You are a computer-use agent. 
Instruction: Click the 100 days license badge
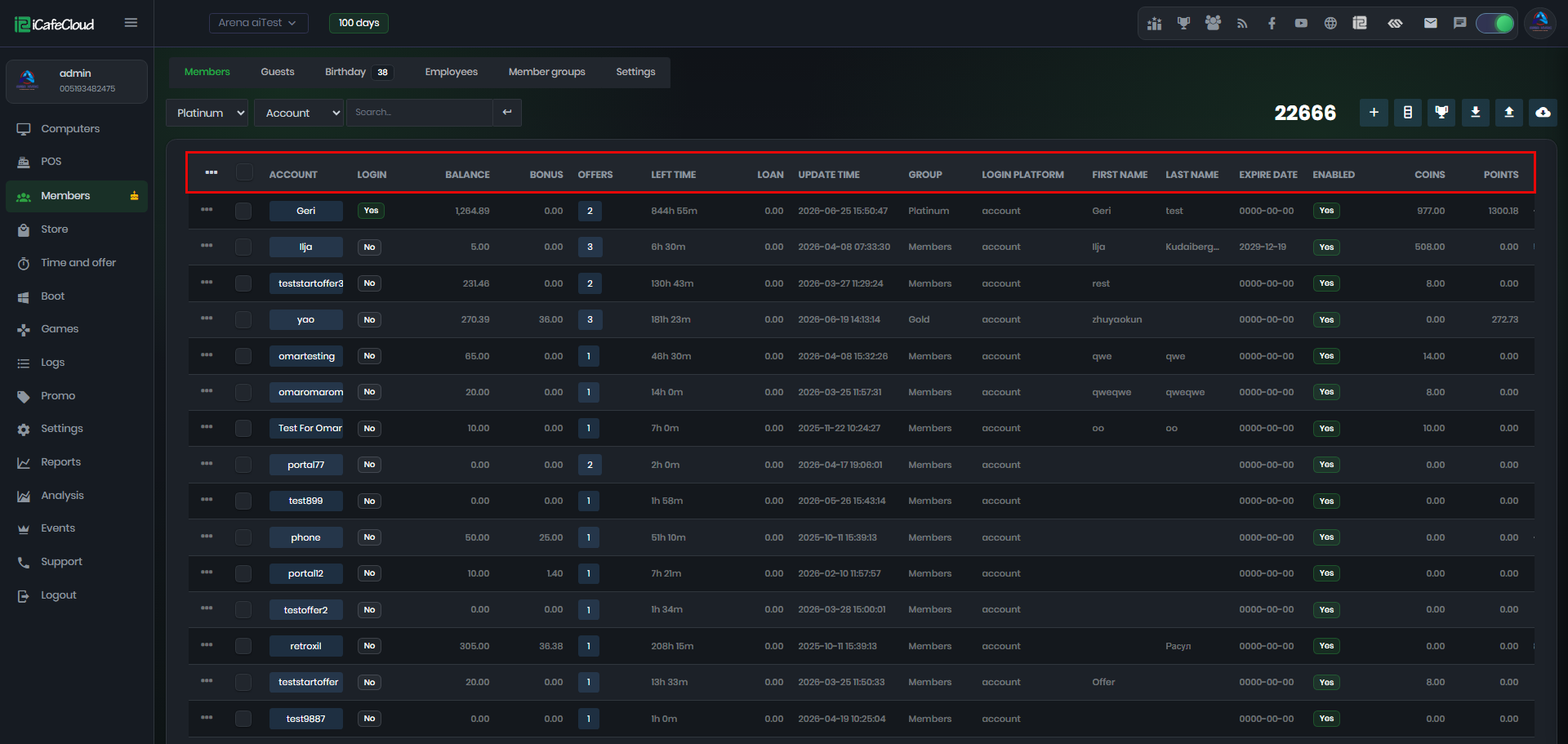359,23
